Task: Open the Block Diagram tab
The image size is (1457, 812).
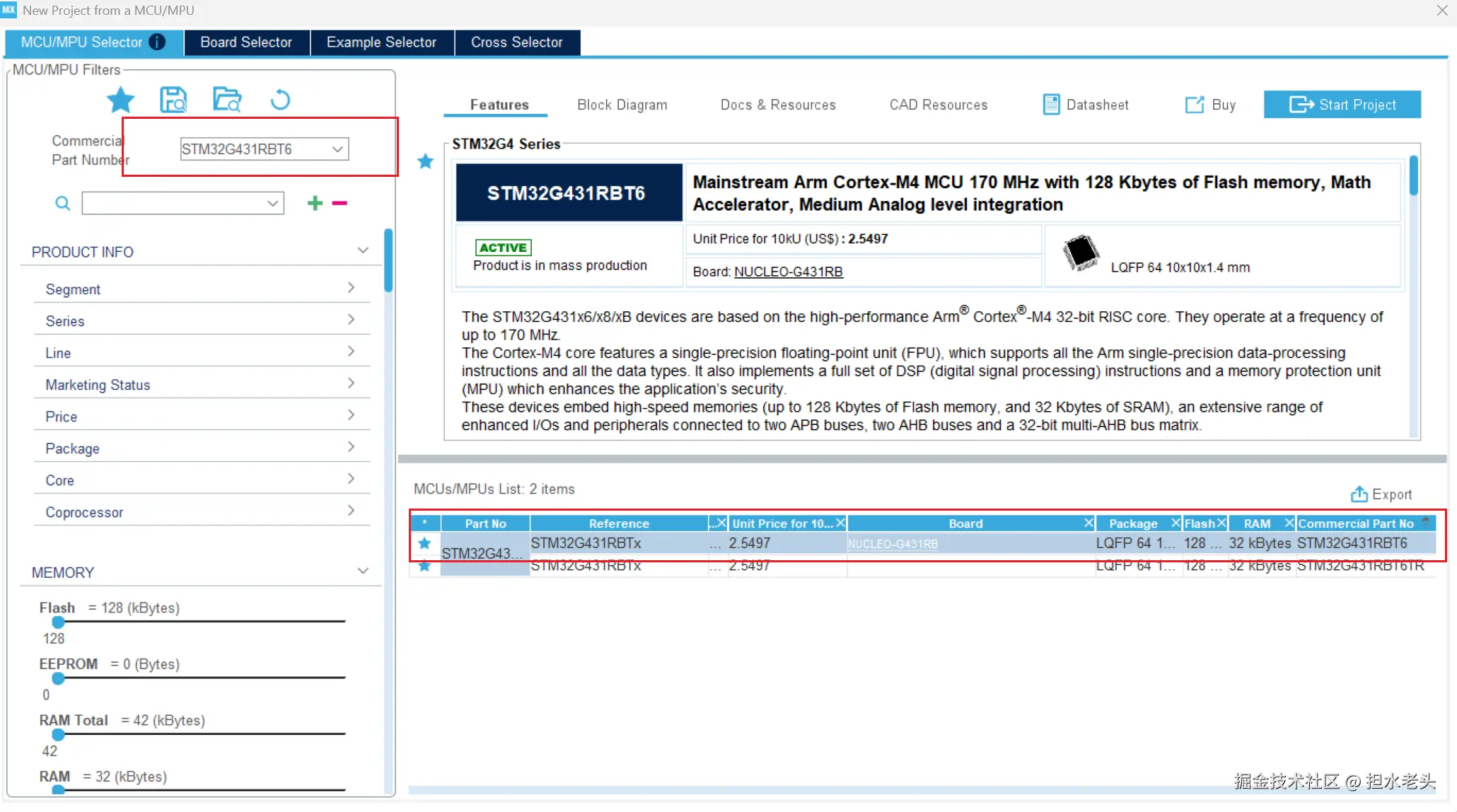Action: click(622, 105)
